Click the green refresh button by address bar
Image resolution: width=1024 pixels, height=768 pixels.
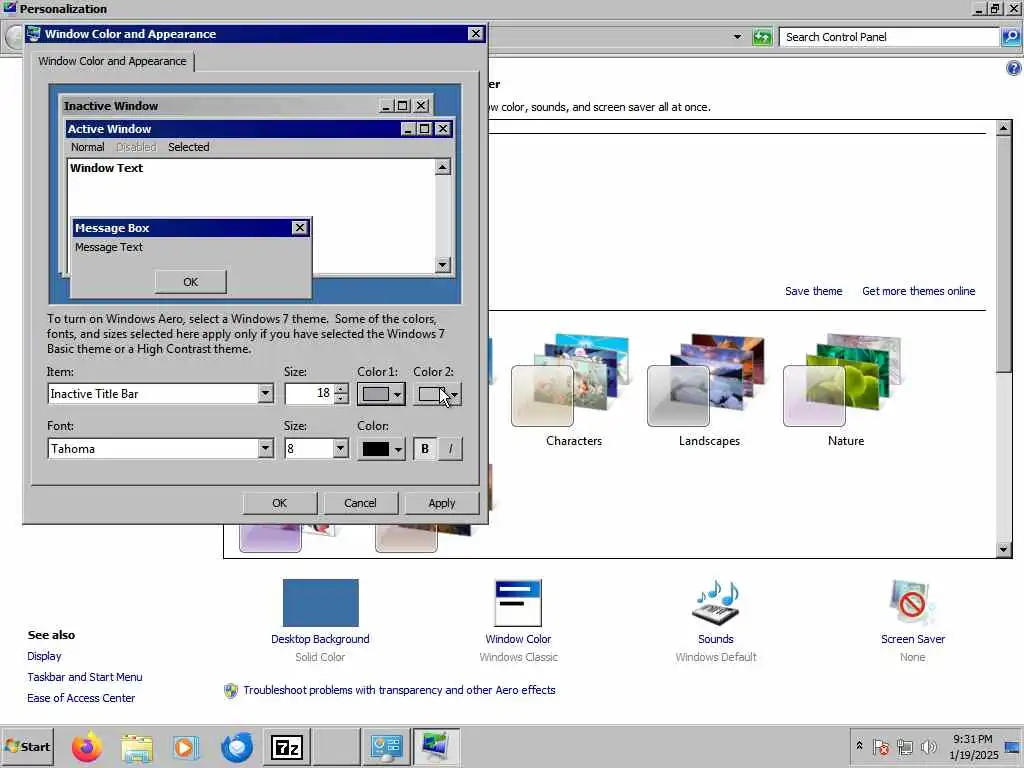(x=762, y=37)
